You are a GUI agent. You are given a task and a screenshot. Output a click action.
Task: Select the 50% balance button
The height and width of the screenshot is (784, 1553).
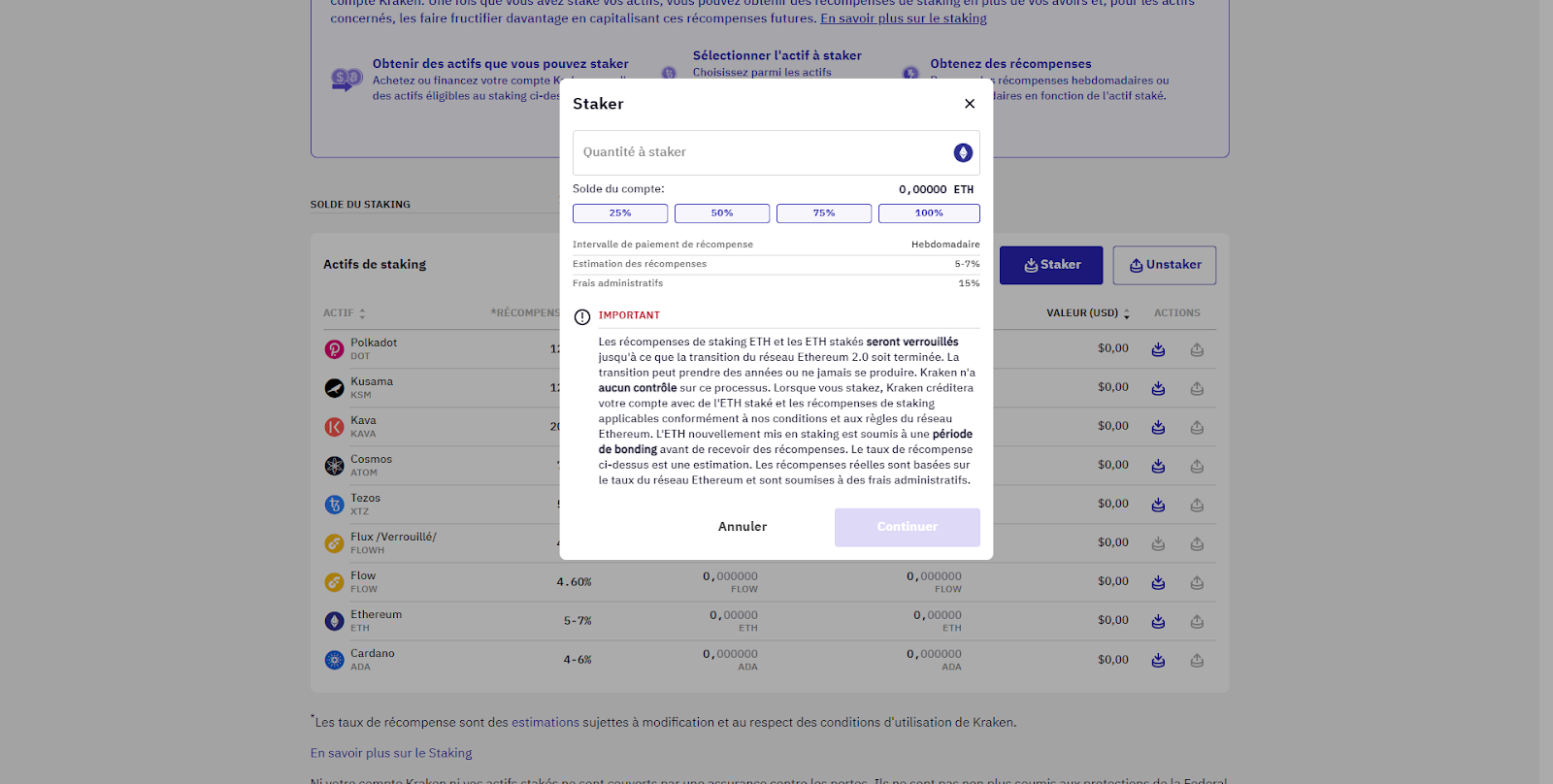click(722, 213)
